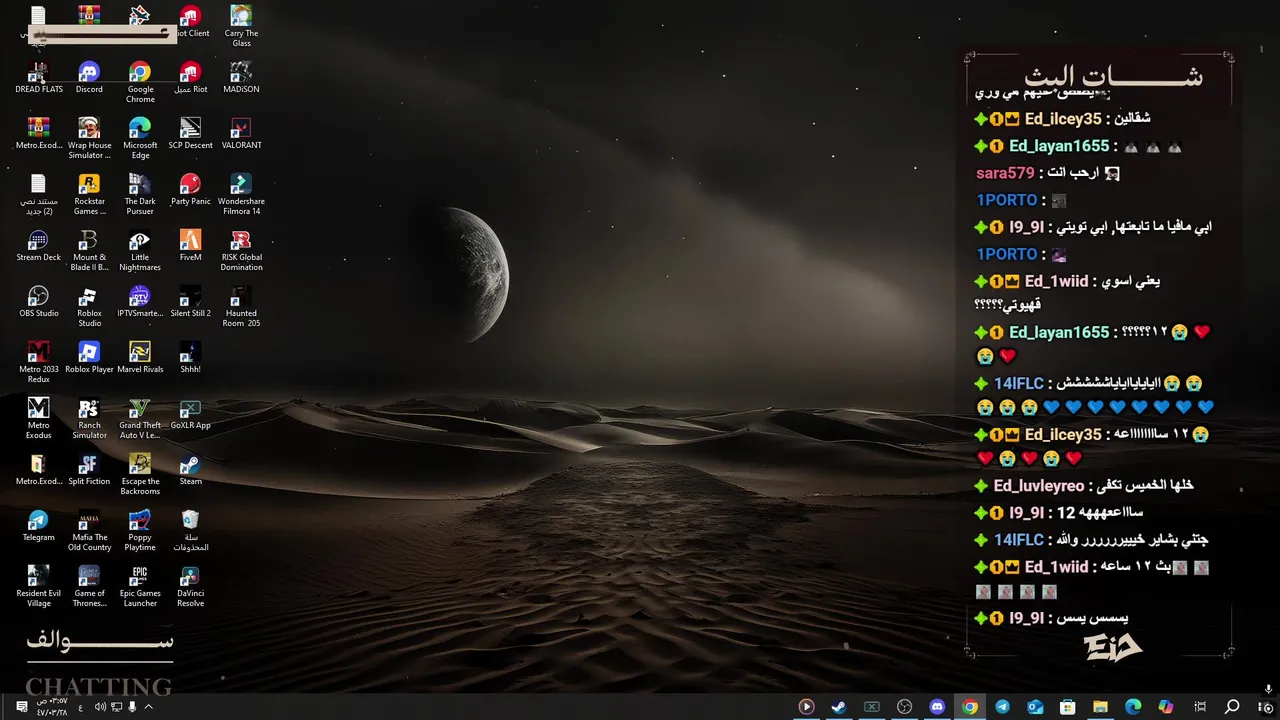Open Rockstar Games launcher shortcut

(89, 195)
